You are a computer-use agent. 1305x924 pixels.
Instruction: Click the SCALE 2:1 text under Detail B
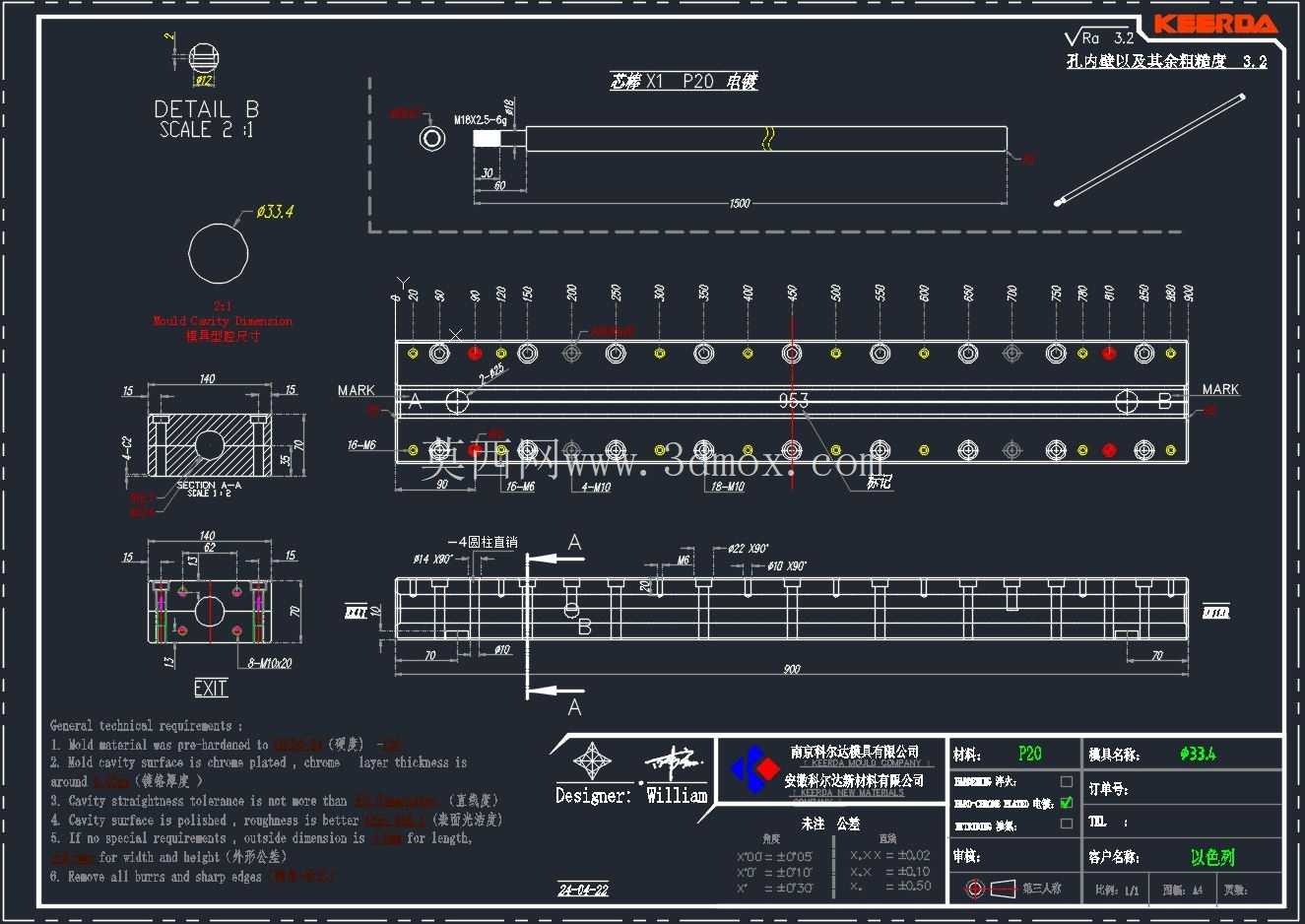pos(207,130)
